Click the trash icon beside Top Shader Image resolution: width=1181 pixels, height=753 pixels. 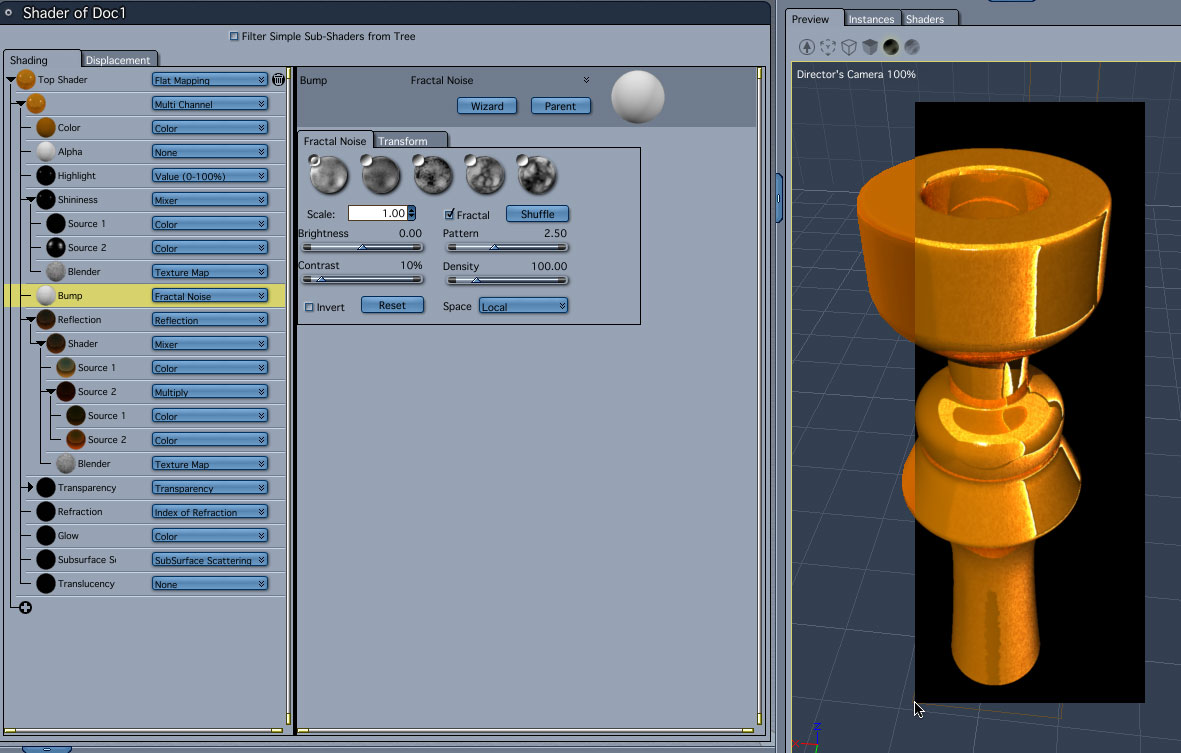click(278, 80)
